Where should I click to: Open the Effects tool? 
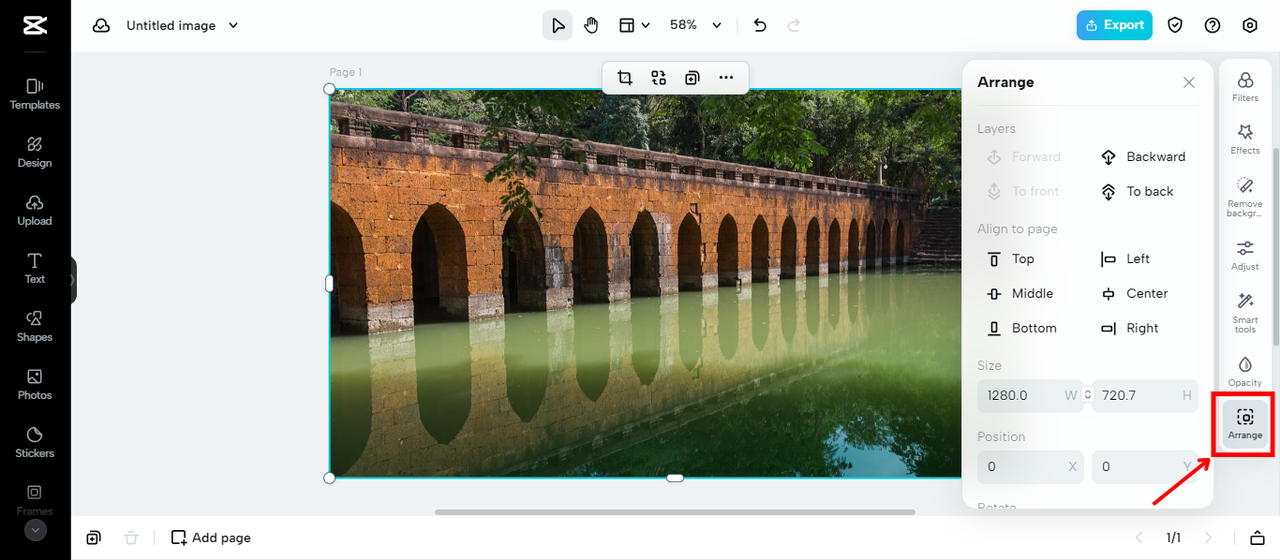click(x=1245, y=139)
